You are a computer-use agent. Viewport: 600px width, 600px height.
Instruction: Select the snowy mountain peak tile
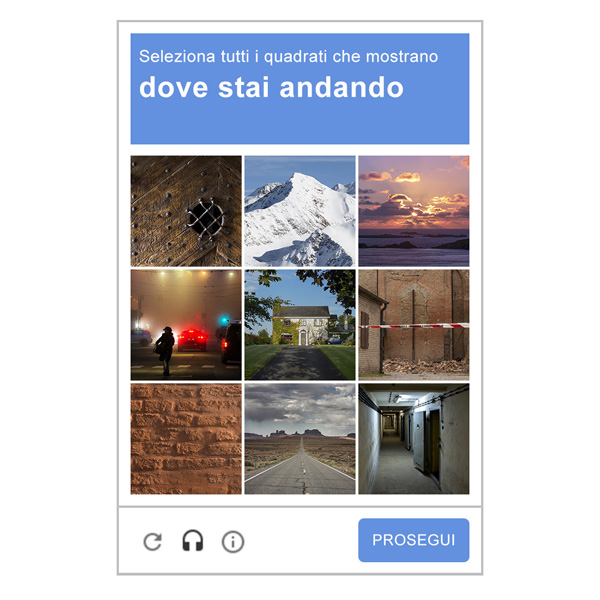(x=300, y=211)
